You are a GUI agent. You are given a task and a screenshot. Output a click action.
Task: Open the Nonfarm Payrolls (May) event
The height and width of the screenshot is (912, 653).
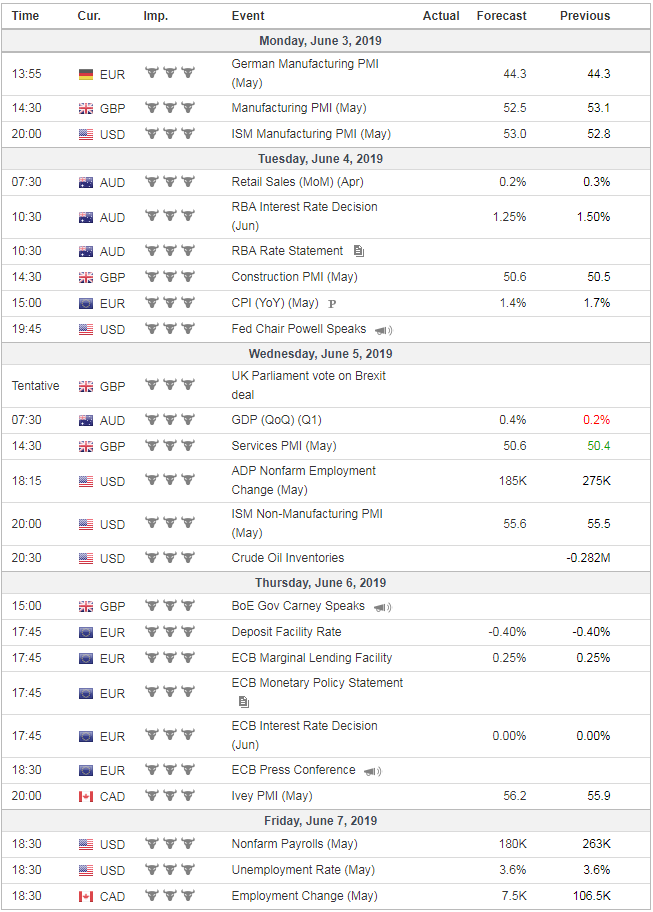[294, 844]
